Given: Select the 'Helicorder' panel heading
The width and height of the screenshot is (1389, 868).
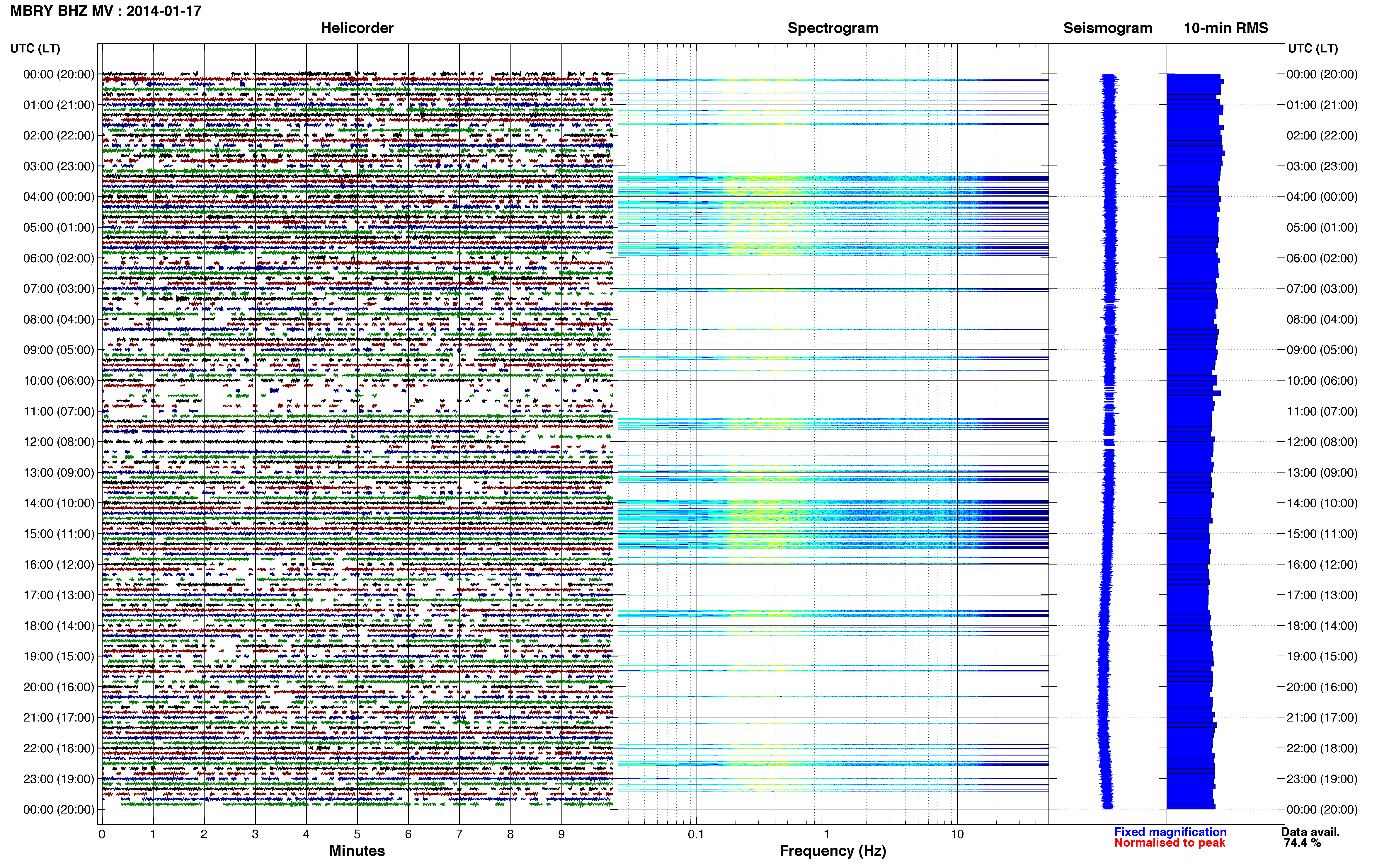Looking at the screenshot, I should (x=357, y=28).
